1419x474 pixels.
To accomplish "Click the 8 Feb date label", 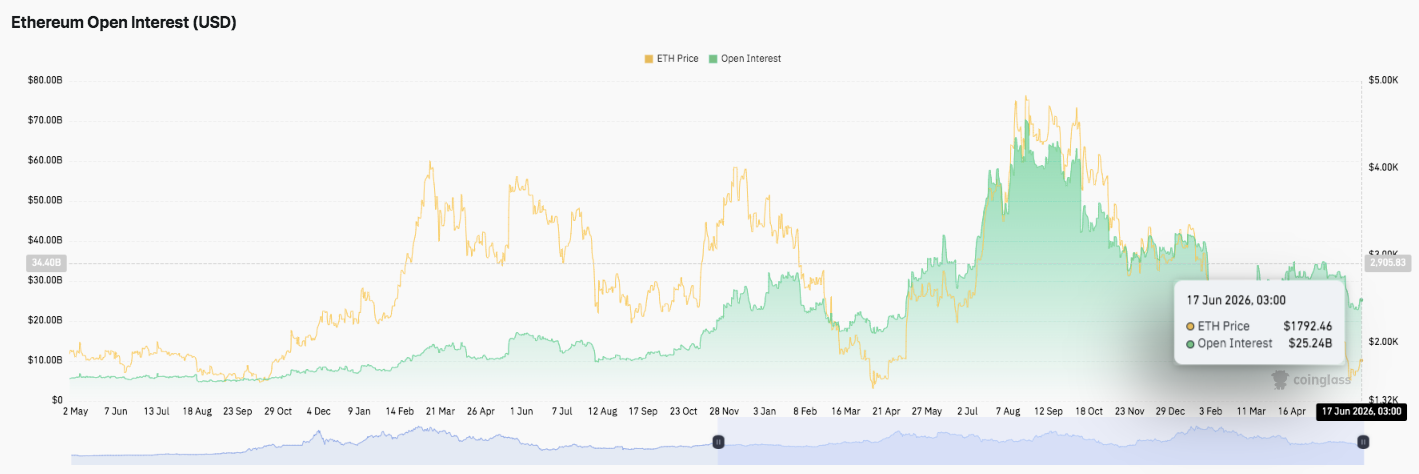I will tap(803, 411).
